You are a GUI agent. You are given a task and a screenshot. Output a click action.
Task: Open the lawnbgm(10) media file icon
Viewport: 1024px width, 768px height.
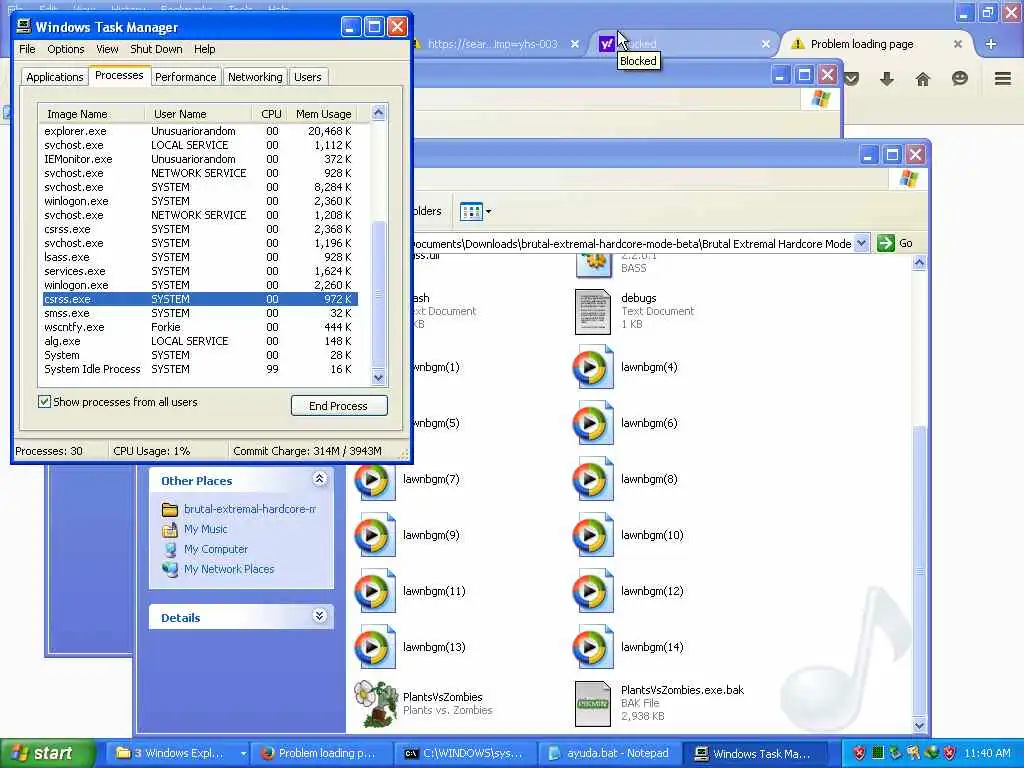click(592, 536)
